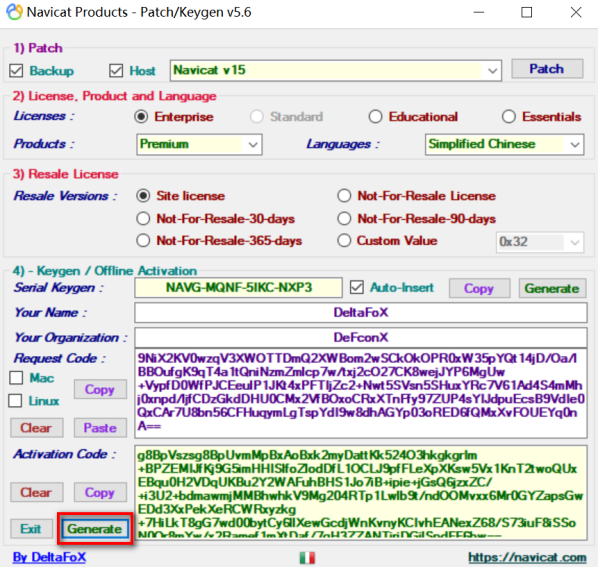Pick the Not-For-Resale-90-days option

[x=344, y=219]
